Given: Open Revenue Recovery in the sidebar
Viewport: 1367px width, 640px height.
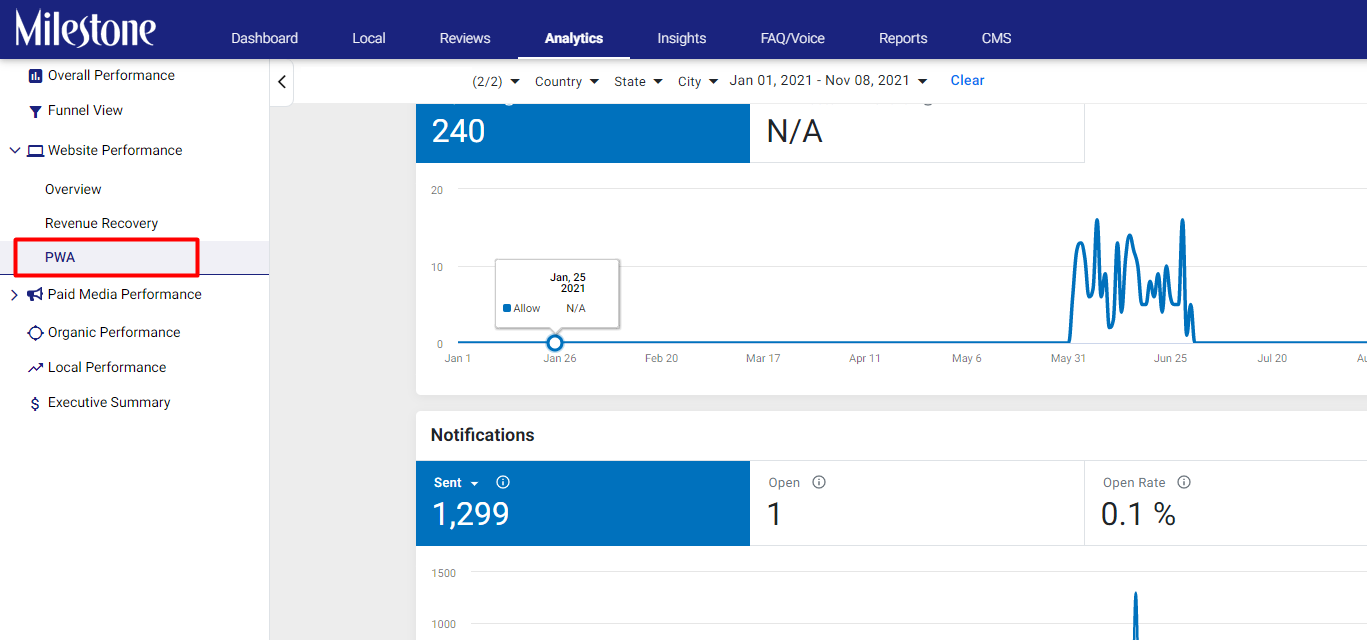Looking at the screenshot, I should (x=102, y=223).
